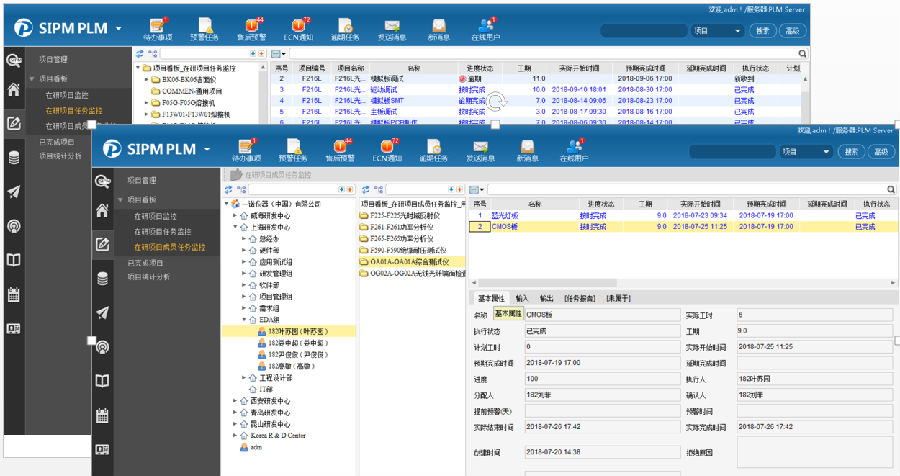The image size is (900, 476).
Task: Switch to the 输入 tab in details panel
Action: [x=522, y=298]
